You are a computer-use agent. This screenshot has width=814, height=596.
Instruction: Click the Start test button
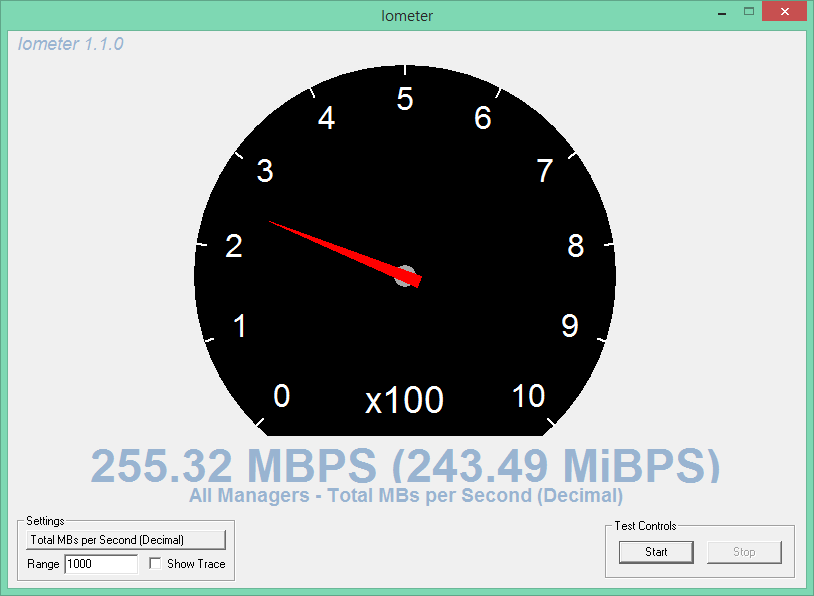(656, 552)
